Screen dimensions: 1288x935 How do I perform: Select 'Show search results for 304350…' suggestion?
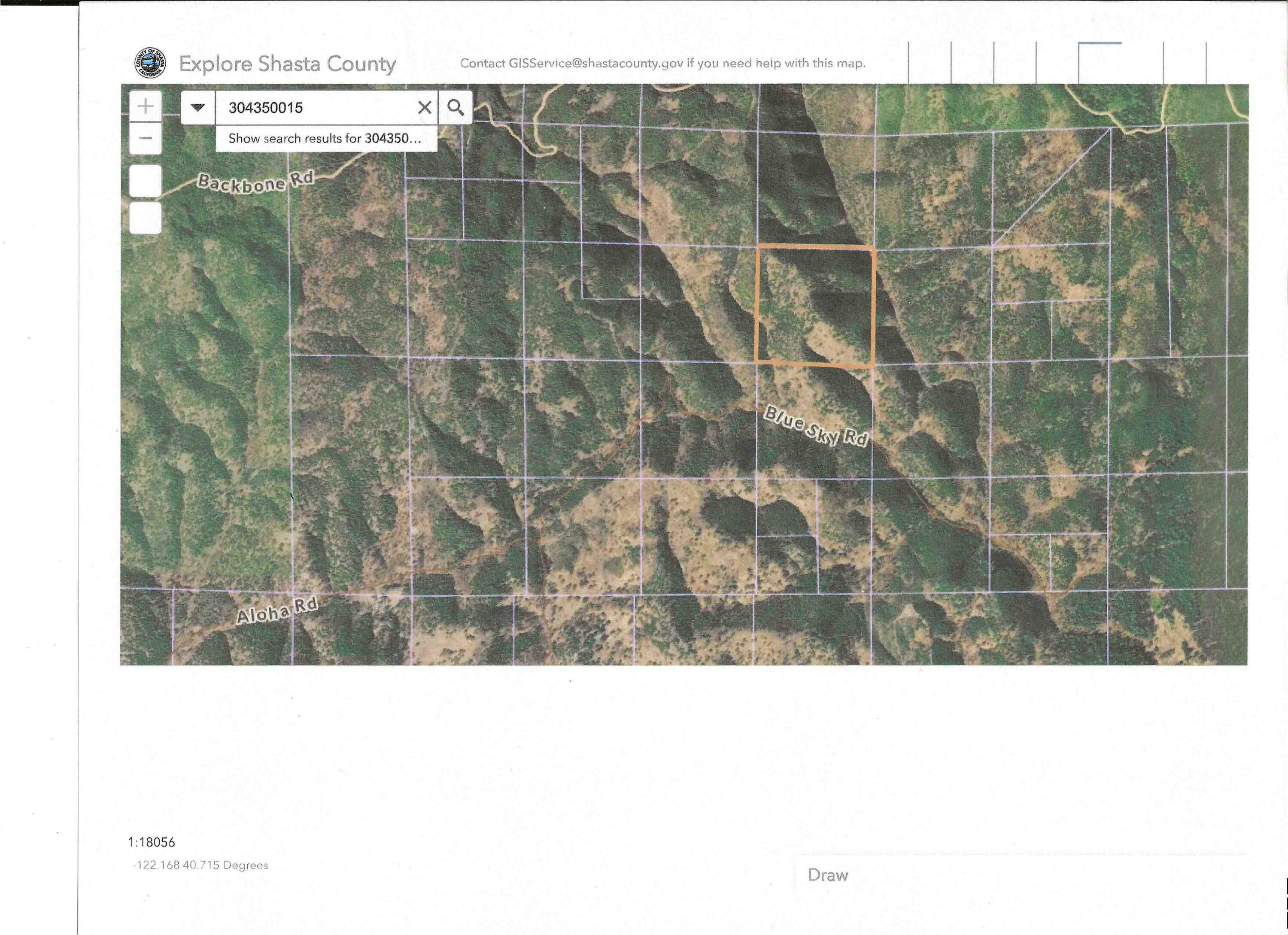point(326,139)
